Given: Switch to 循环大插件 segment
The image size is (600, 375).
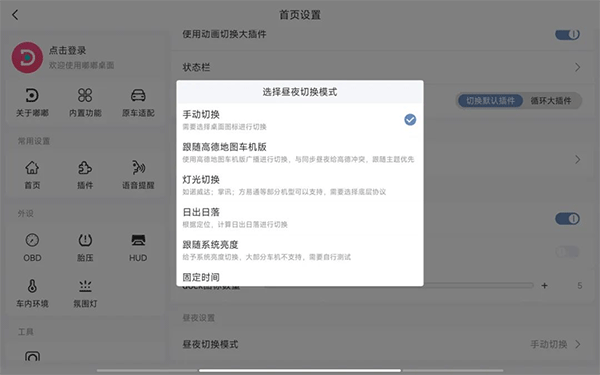Looking at the screenshot, I should (551, 101).
